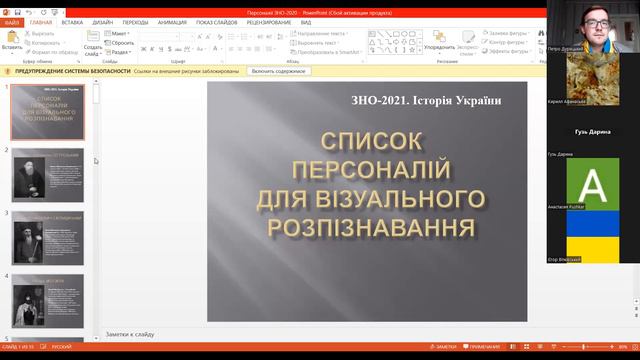Open the Макет layout dropdown
The width and height of the screenshot is (640, 360).
[x=117, y=33]
